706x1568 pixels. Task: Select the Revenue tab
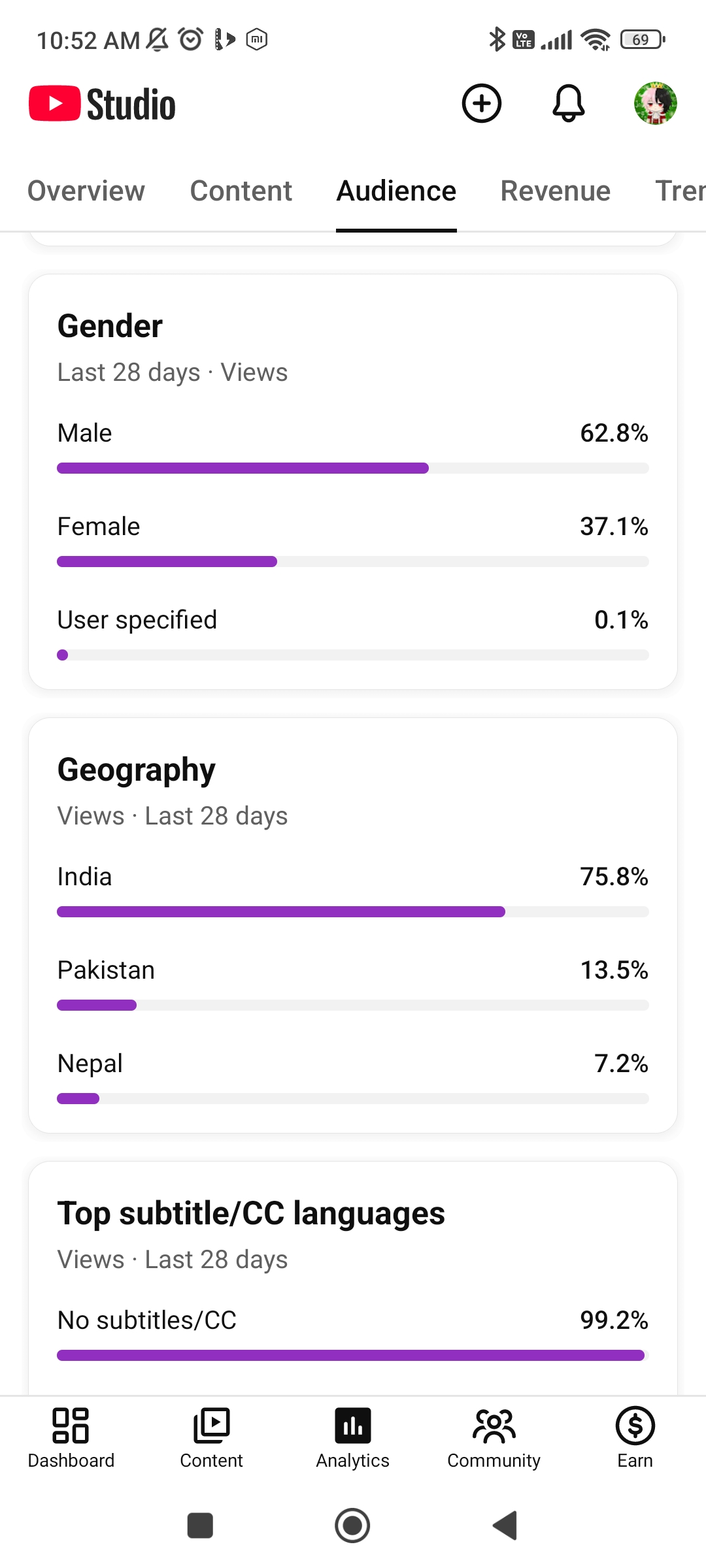[556, 191]
